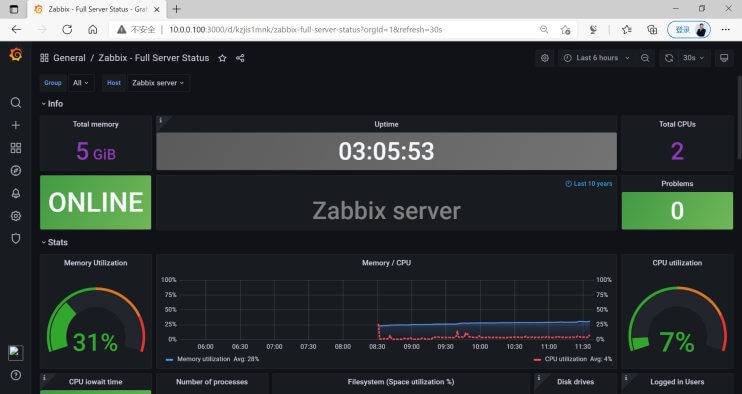Open the Help question mark icon
742x394 pixels.
[16, 375]
